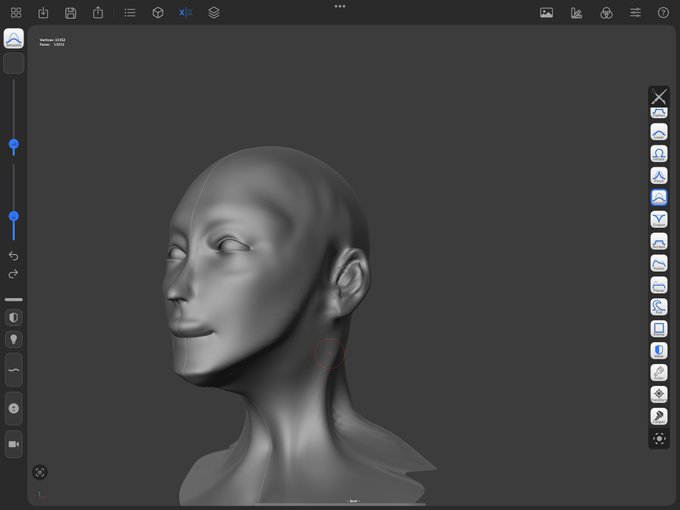Select the Frame square tool
The image size is (680, 510).
[x=659, y=329]
